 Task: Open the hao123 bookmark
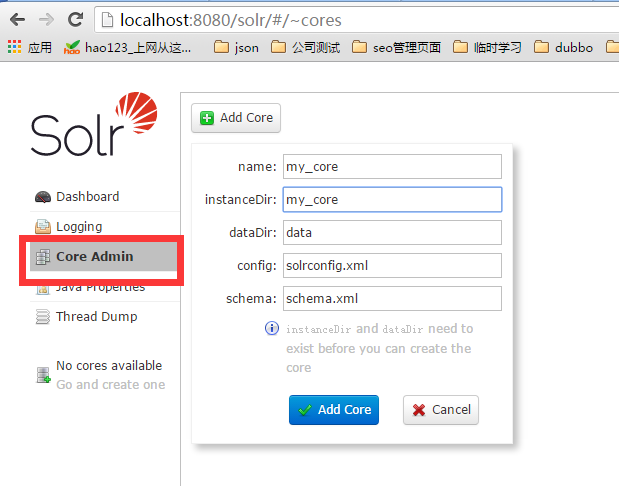(128, 48)
